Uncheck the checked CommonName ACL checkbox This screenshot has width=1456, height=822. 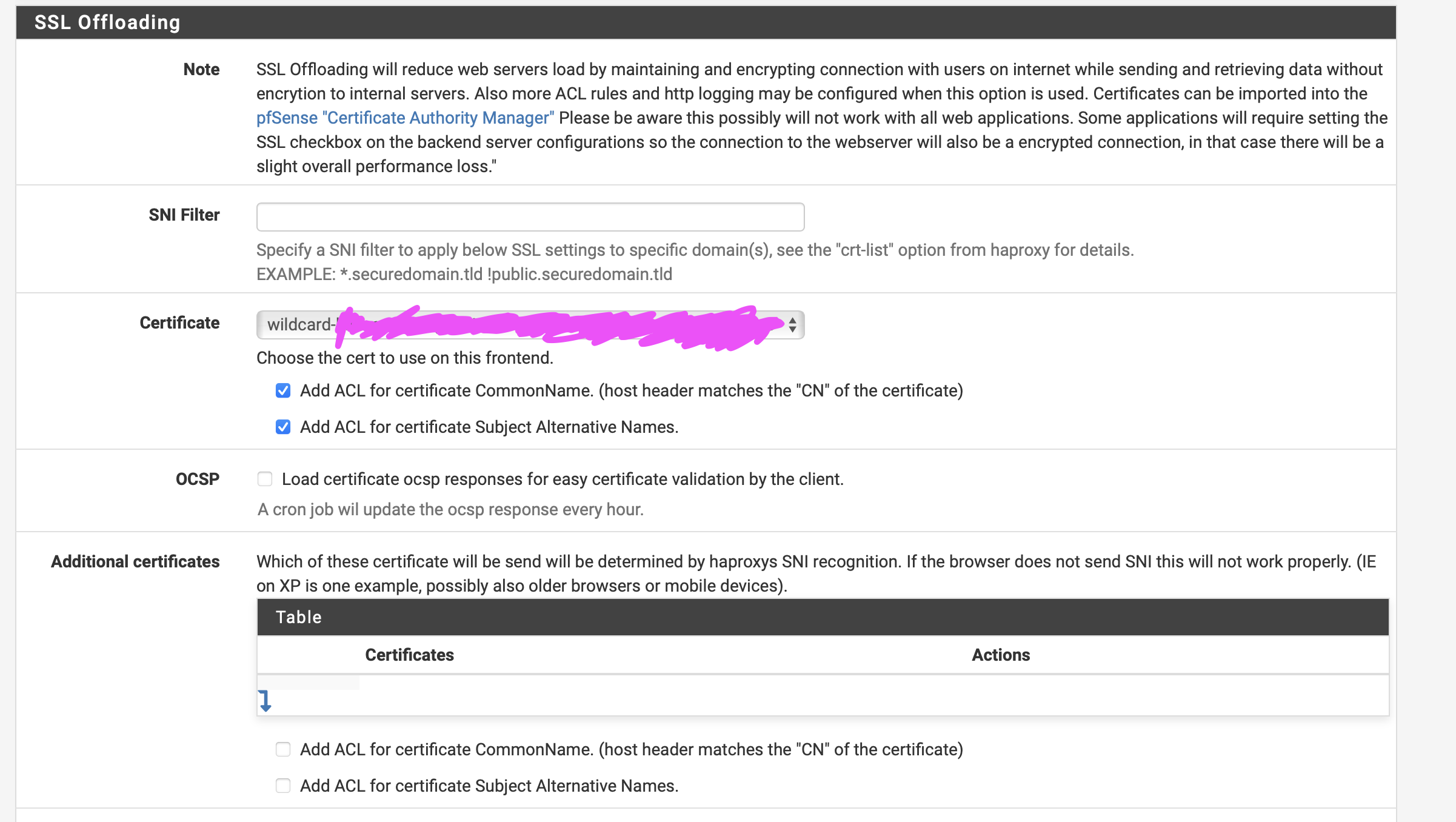283,391
